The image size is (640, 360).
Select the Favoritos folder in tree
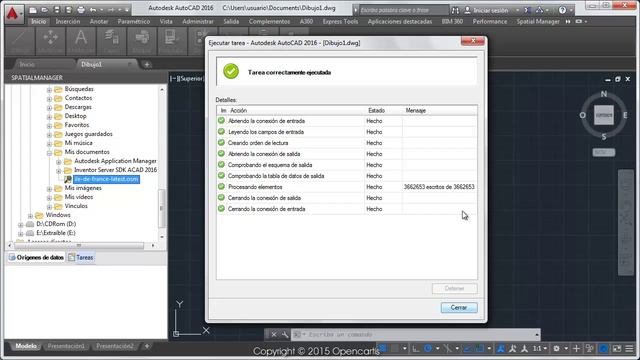click(77, 125)
